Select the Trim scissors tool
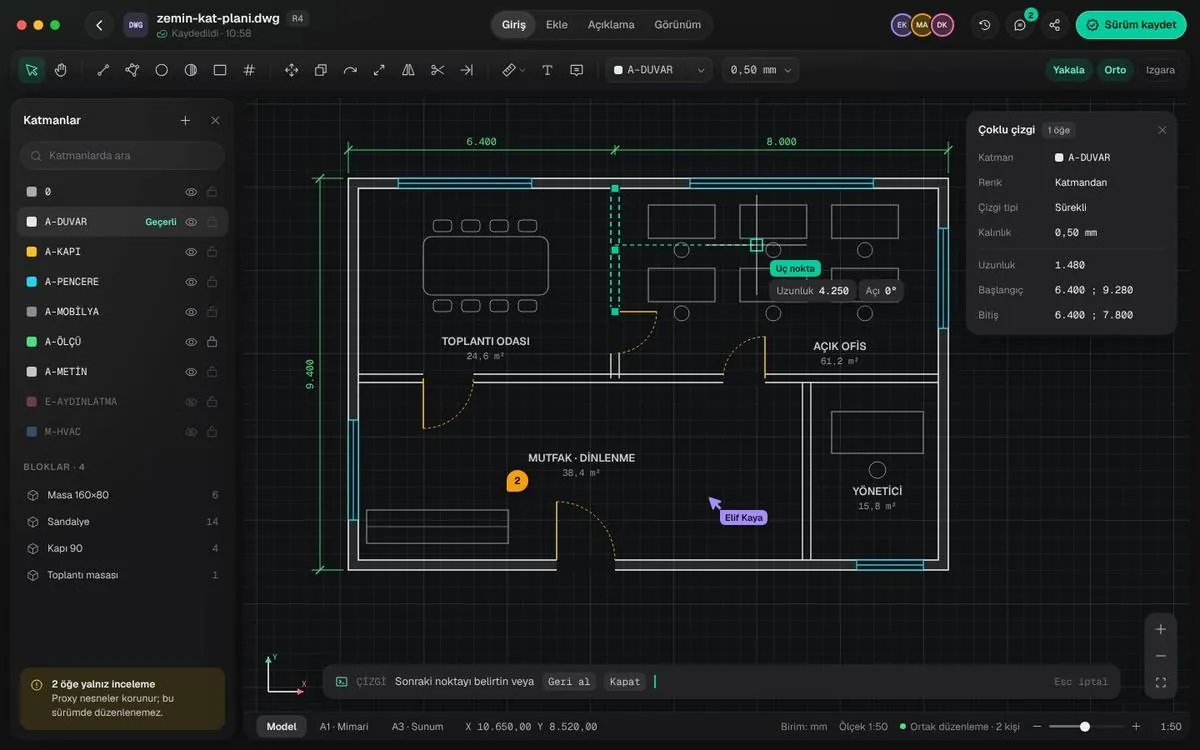1200x750 pixels. [x=437, y=70]
